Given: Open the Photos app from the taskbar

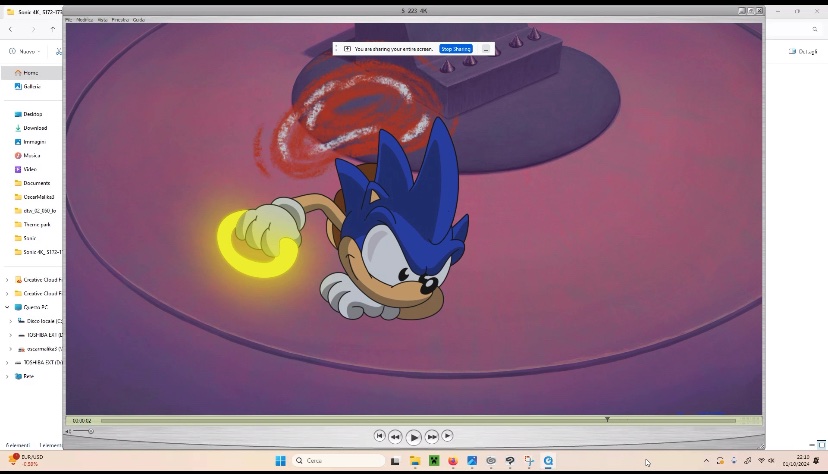Looking at the screenshot, I should point(472,461).
